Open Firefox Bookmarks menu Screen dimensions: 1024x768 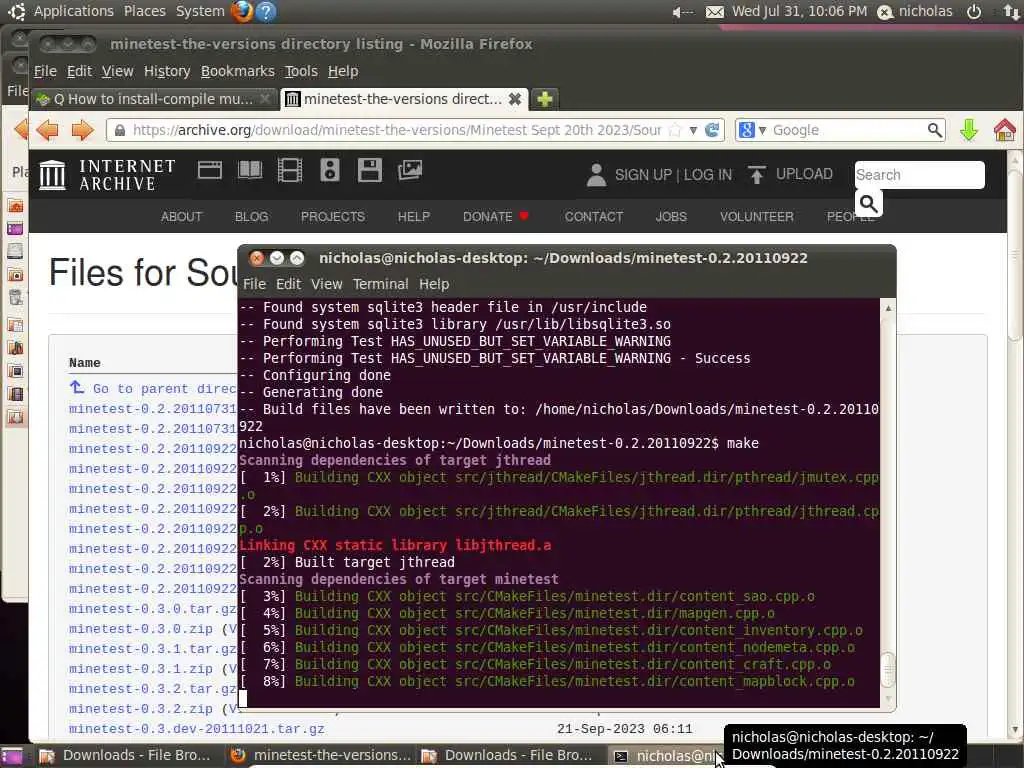tap(237, 71)
